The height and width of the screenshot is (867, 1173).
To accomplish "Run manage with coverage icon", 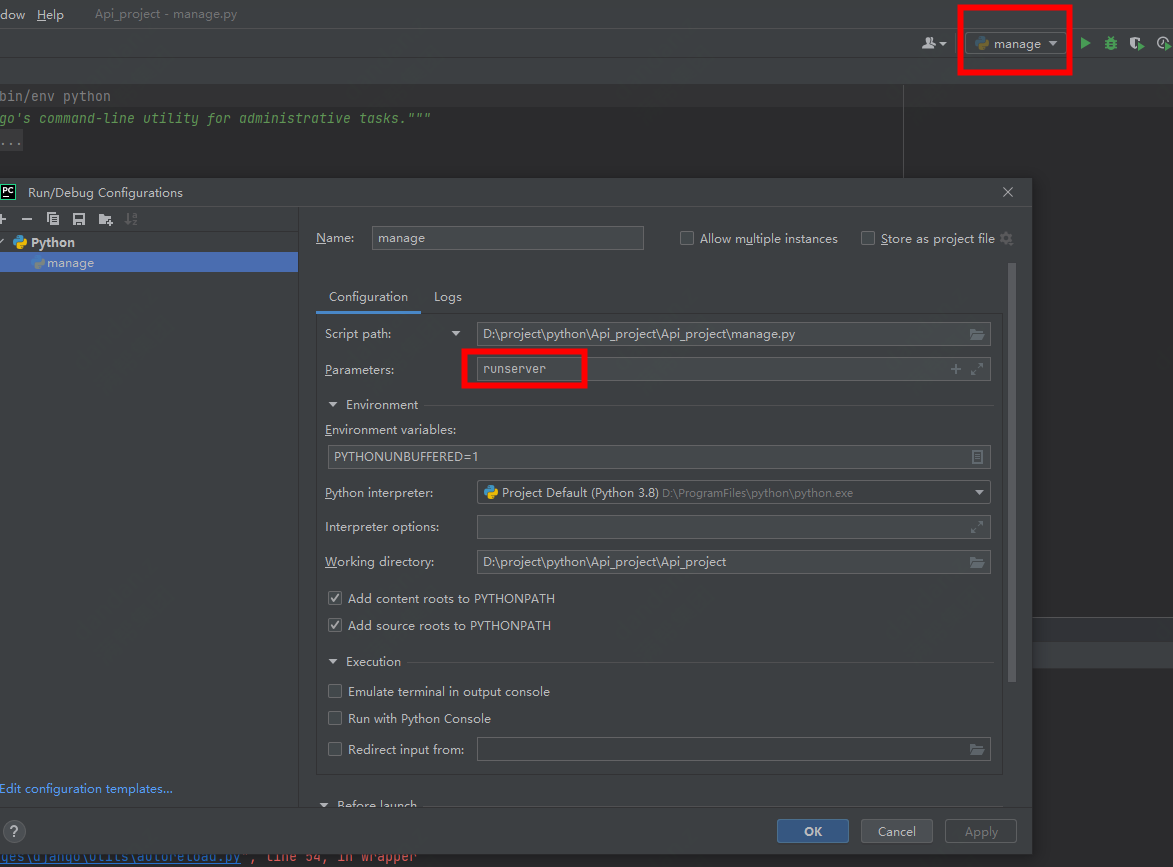I will (1137, 43).
